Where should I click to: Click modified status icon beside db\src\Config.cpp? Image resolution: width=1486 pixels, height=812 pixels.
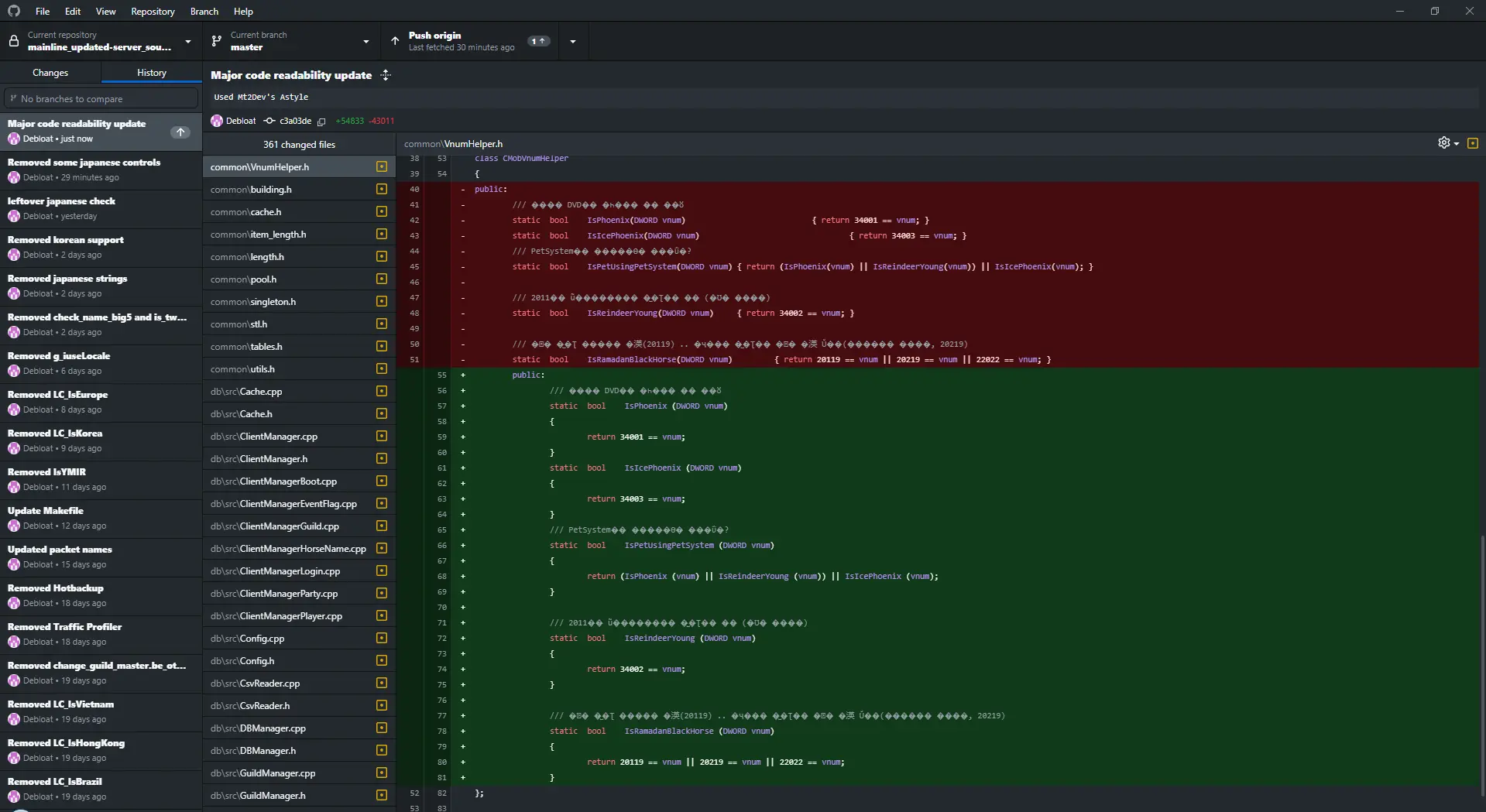click(381, 639)
